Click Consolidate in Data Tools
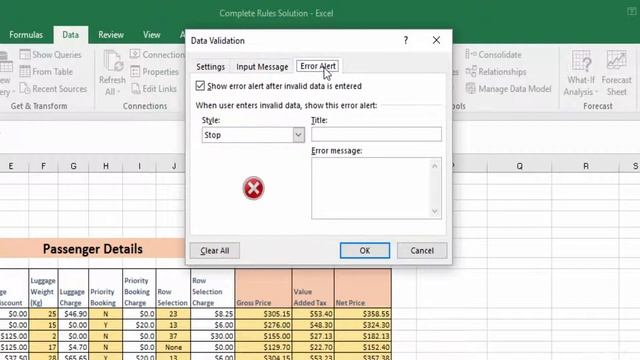This screenshot has height=360, width=640. click(494, 54)
